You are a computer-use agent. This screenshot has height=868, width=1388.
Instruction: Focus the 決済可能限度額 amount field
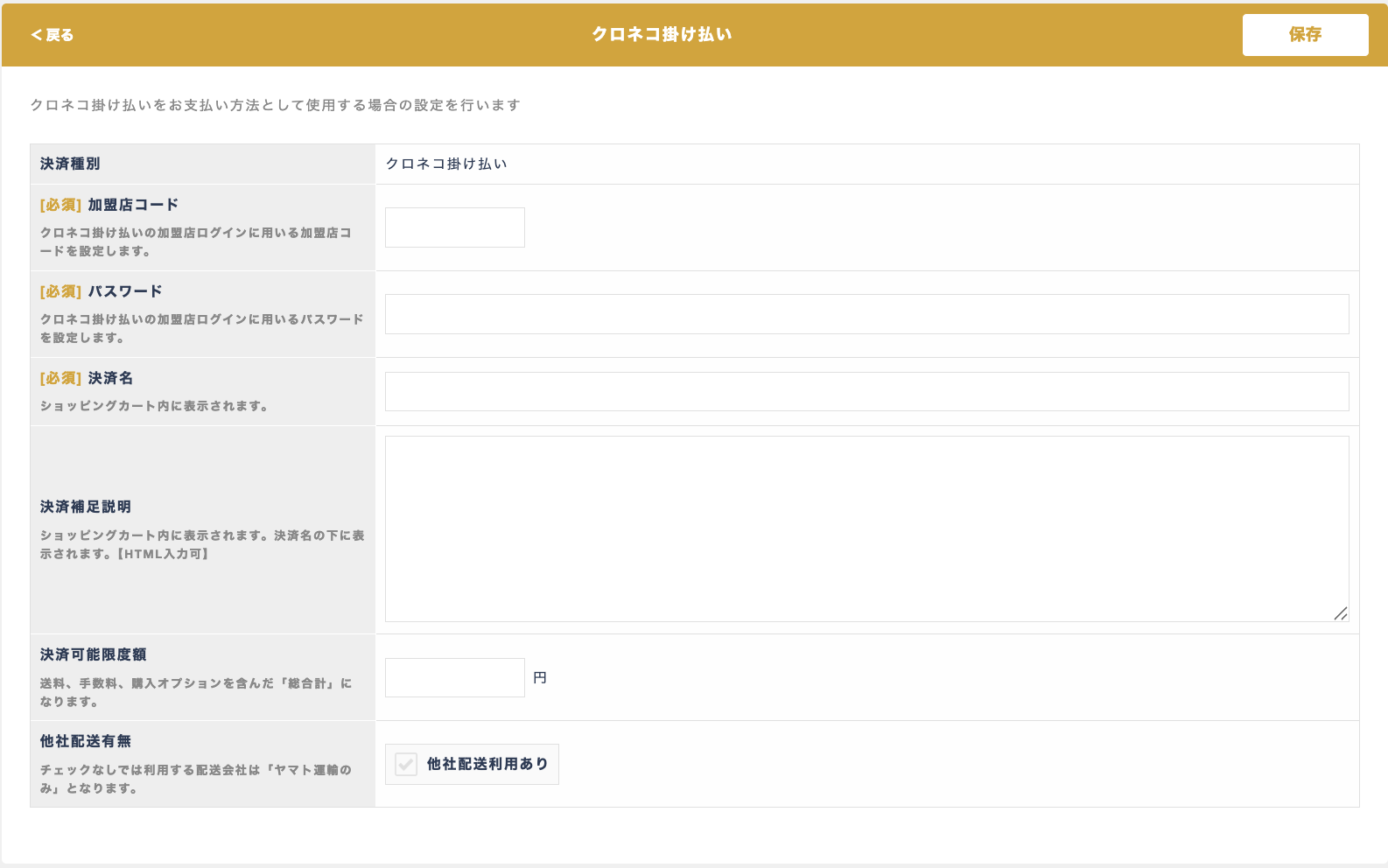pyautogui.click(x=454, y=678)
